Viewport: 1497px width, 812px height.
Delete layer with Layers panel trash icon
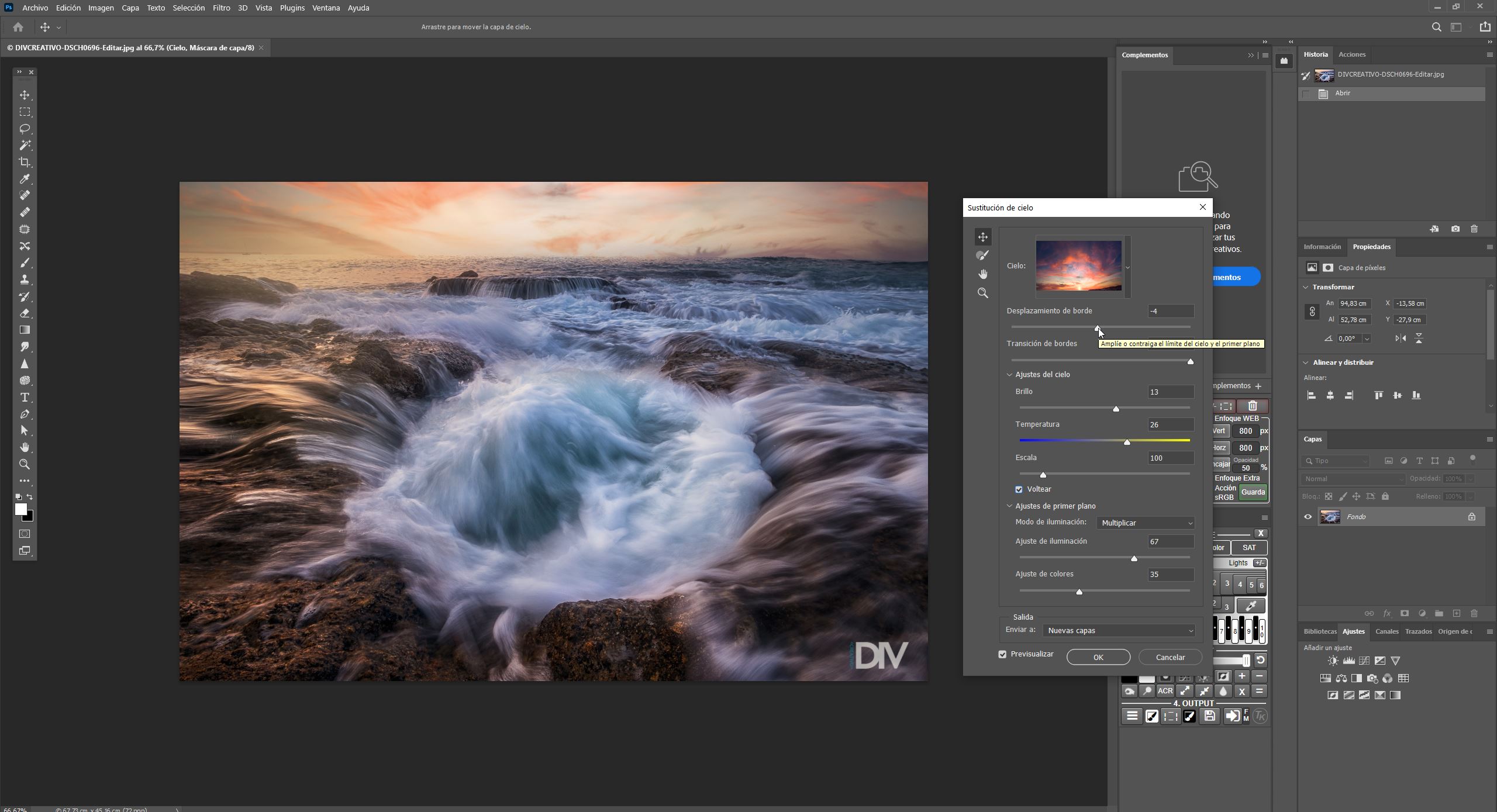[1474, 614]
